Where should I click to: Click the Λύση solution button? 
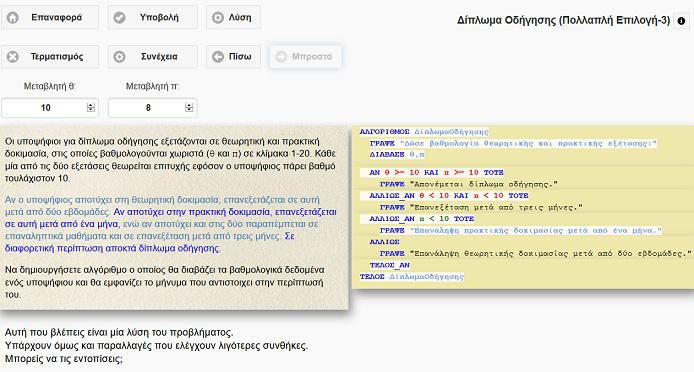(233, 18)
